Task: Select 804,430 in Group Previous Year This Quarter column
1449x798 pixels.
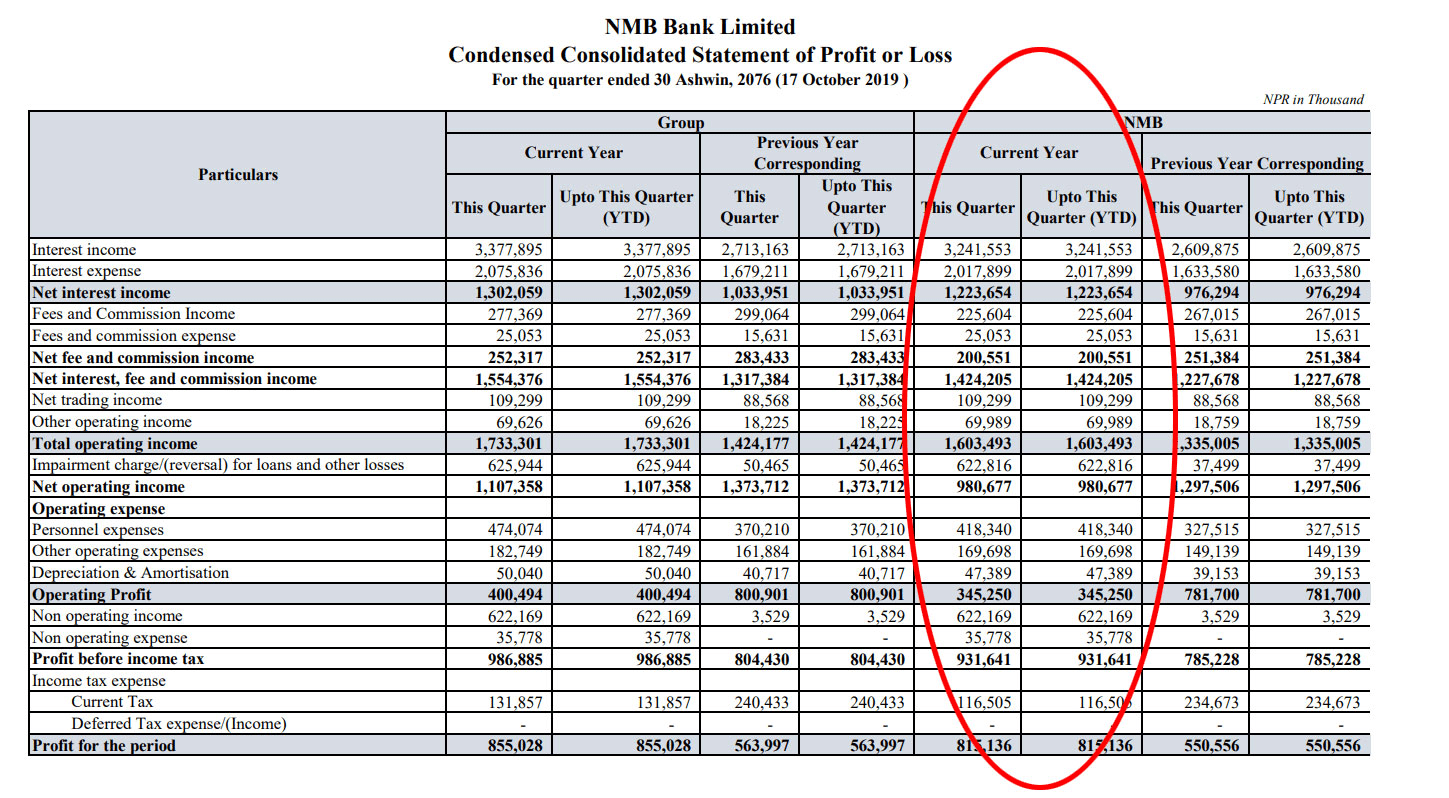Action: [x=761, y=659]
